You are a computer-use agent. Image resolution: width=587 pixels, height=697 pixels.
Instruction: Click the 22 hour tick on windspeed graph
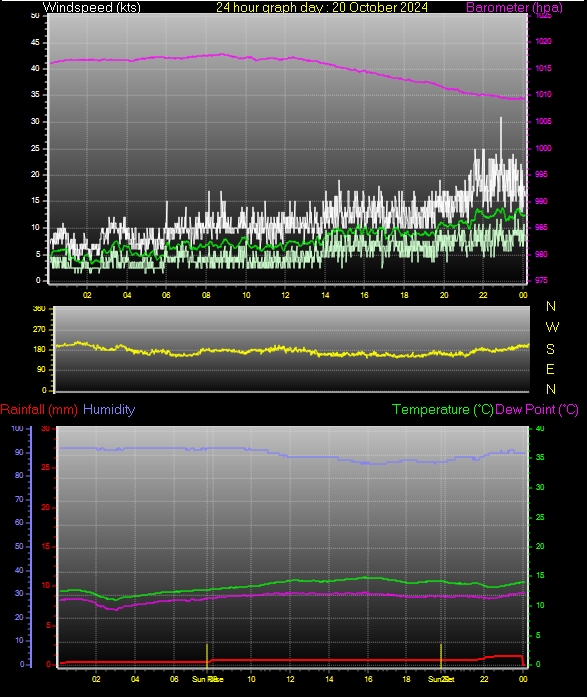[483, 295]
